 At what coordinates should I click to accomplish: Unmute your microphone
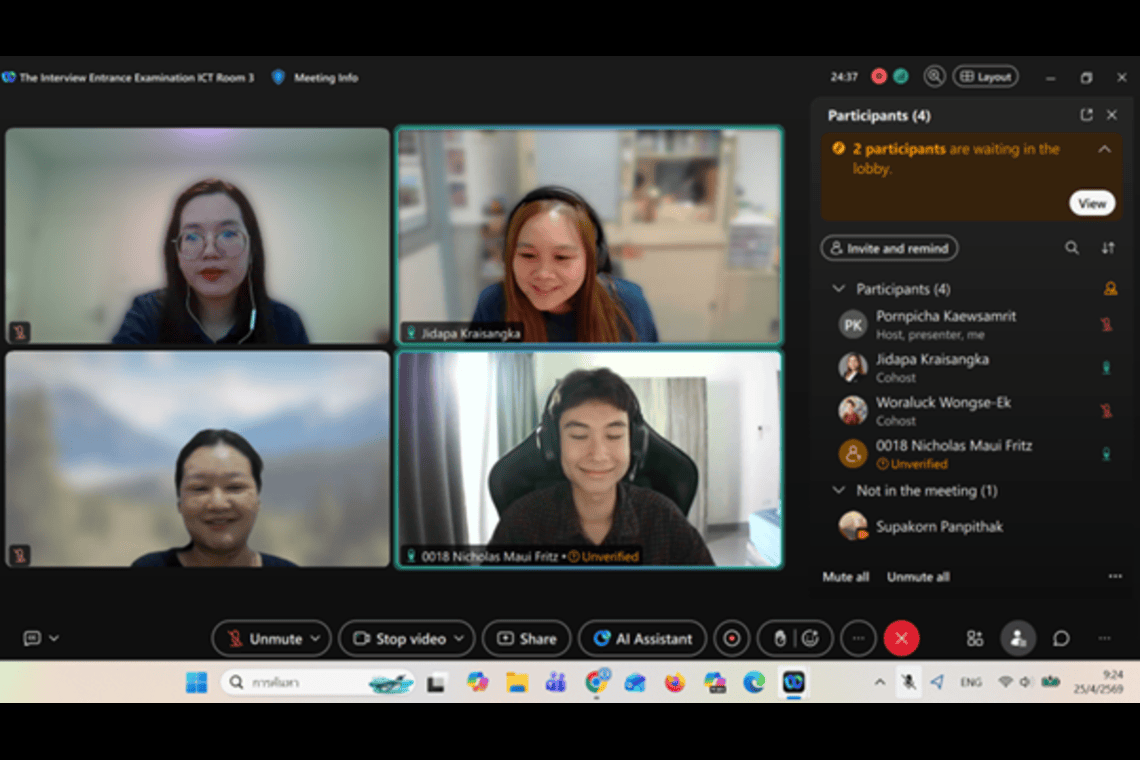click(x=263, y=638)
